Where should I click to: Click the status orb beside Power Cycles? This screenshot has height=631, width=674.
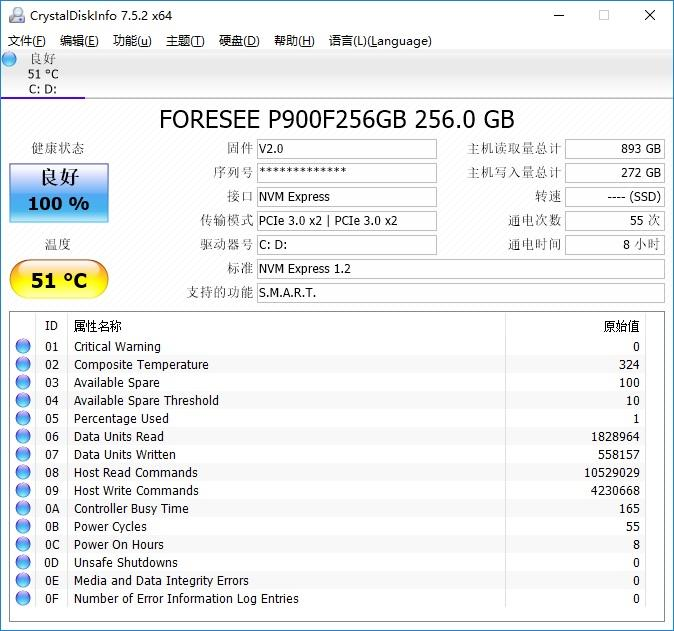pyautogui.click(x=23, y=527)
